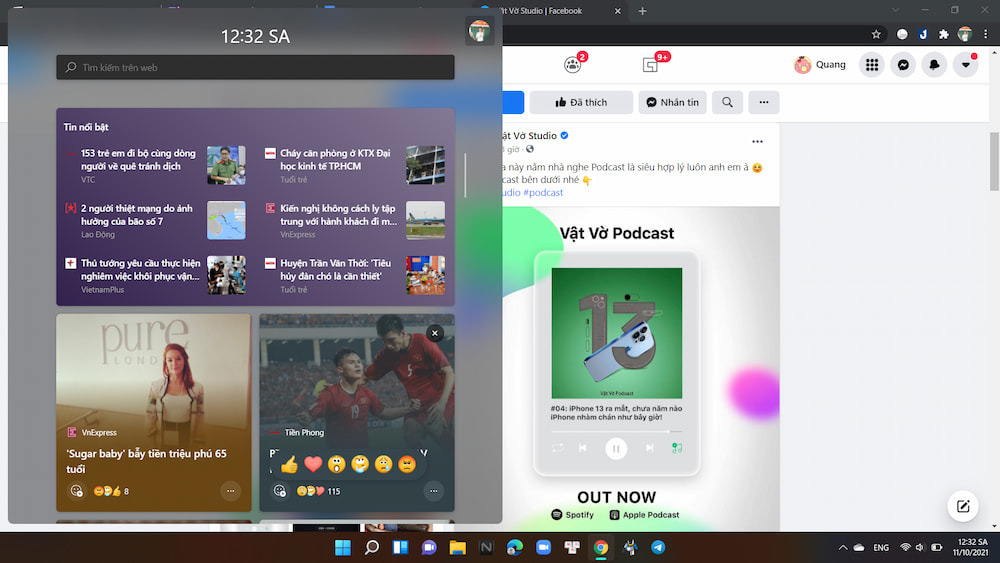Expand the Facebook account dropdown arrow

click(966, 65)
